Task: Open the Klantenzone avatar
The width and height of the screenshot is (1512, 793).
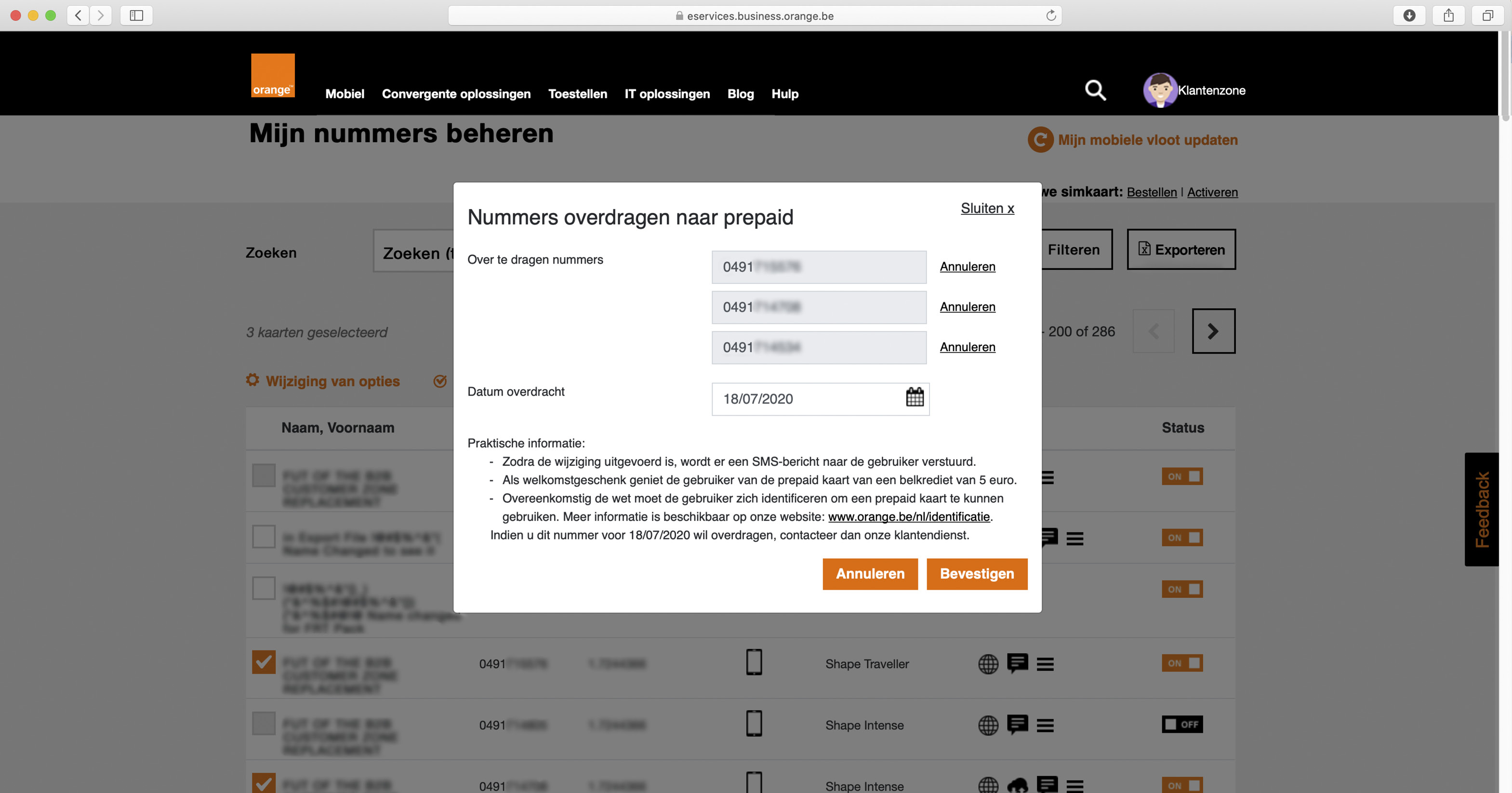Action: tap(1160, 91)
